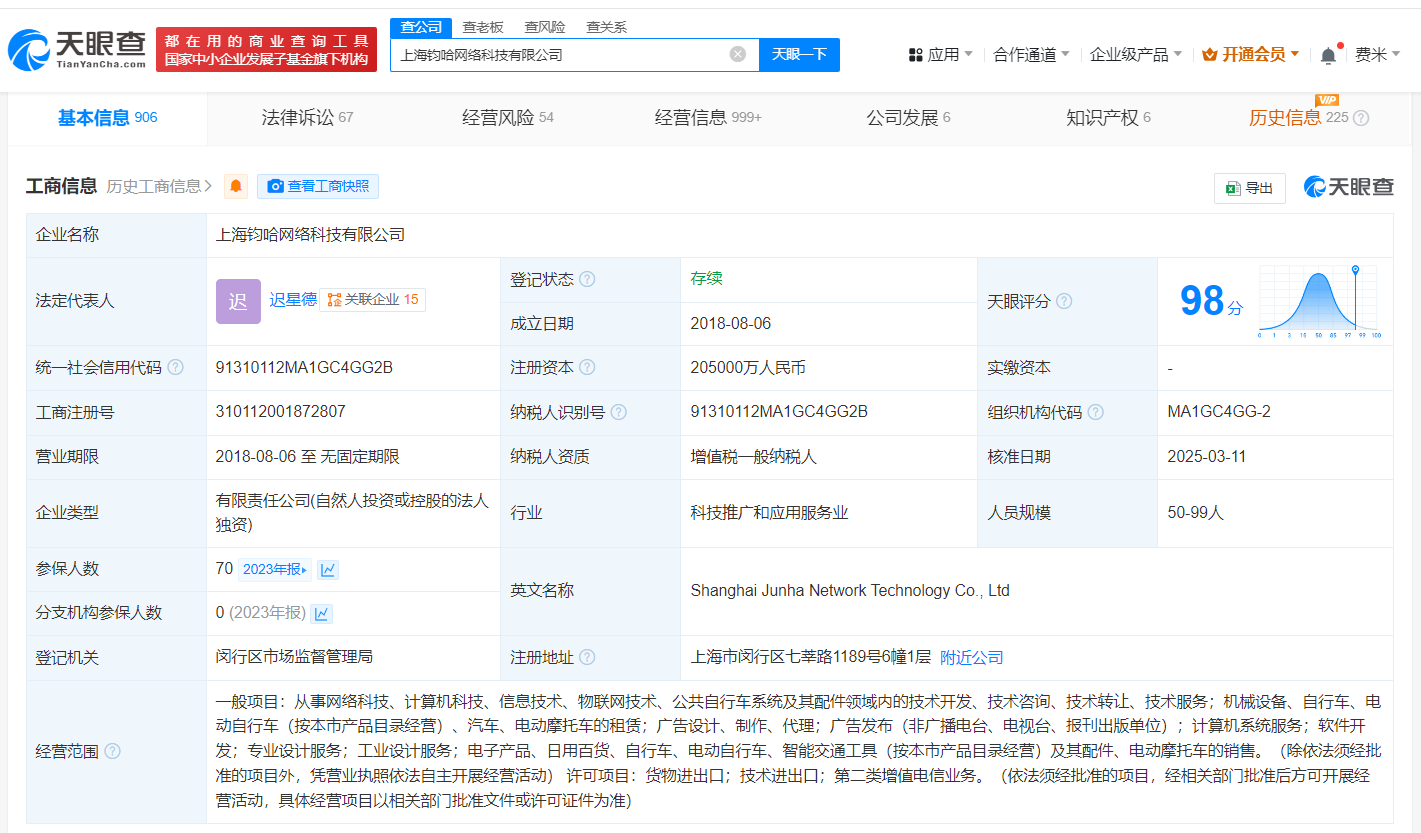Open trend chart icon beside 2023年报

[x=328, y=569]
